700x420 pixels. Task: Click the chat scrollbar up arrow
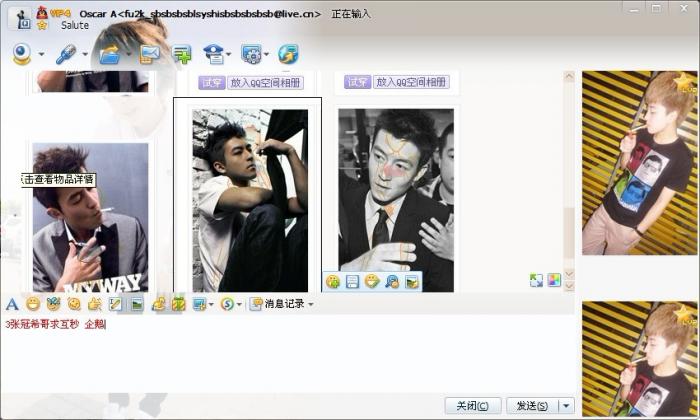[569, 76]
